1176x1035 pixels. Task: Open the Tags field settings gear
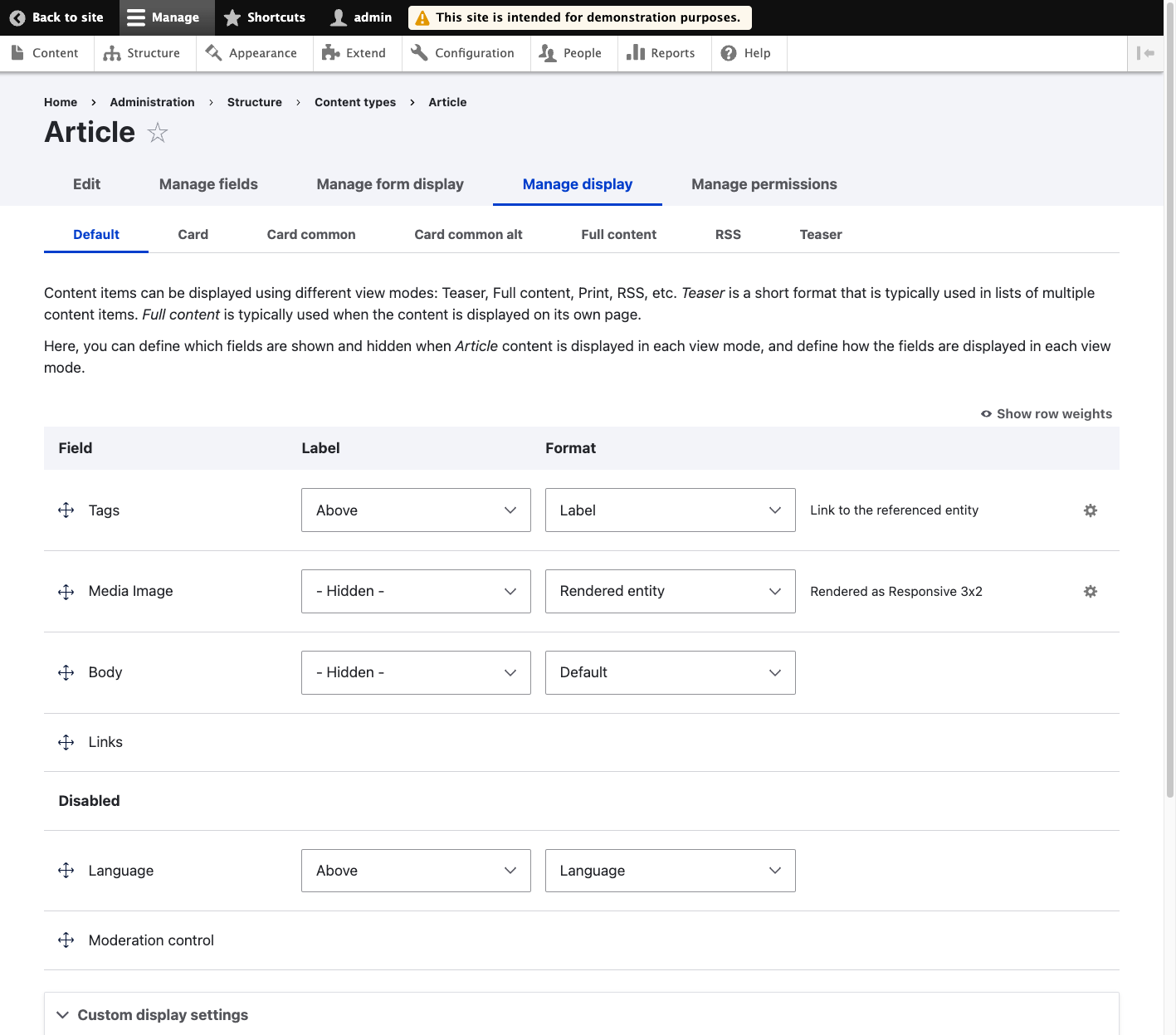pos(1090,510)
